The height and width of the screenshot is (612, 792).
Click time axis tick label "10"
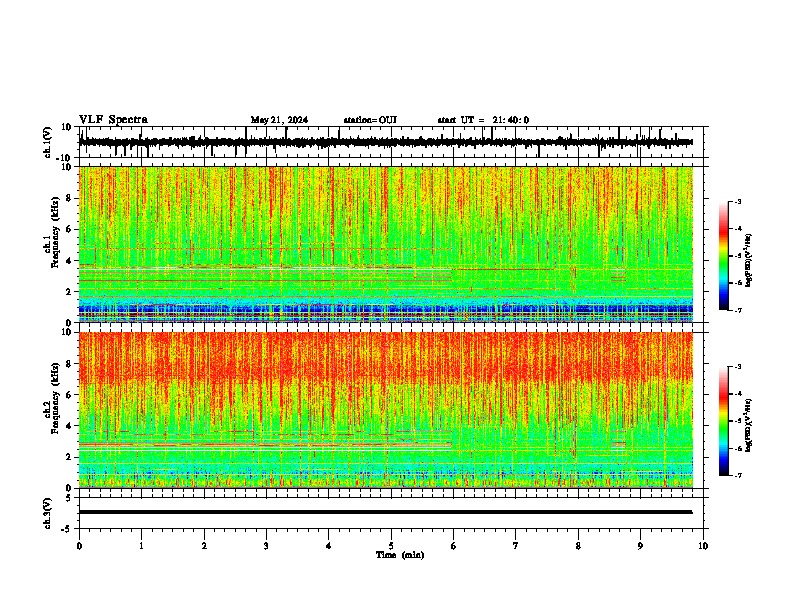pyautogui.click(x=703, y=546)
